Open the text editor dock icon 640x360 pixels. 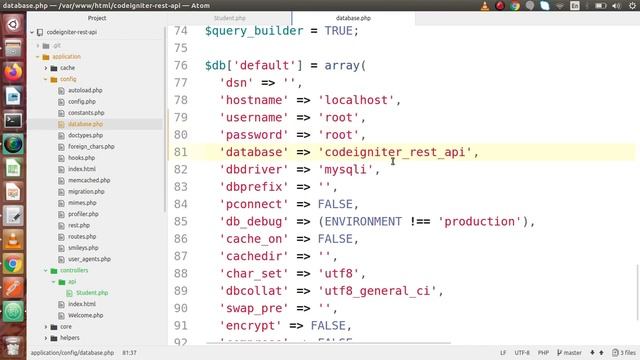coord(13,216)
